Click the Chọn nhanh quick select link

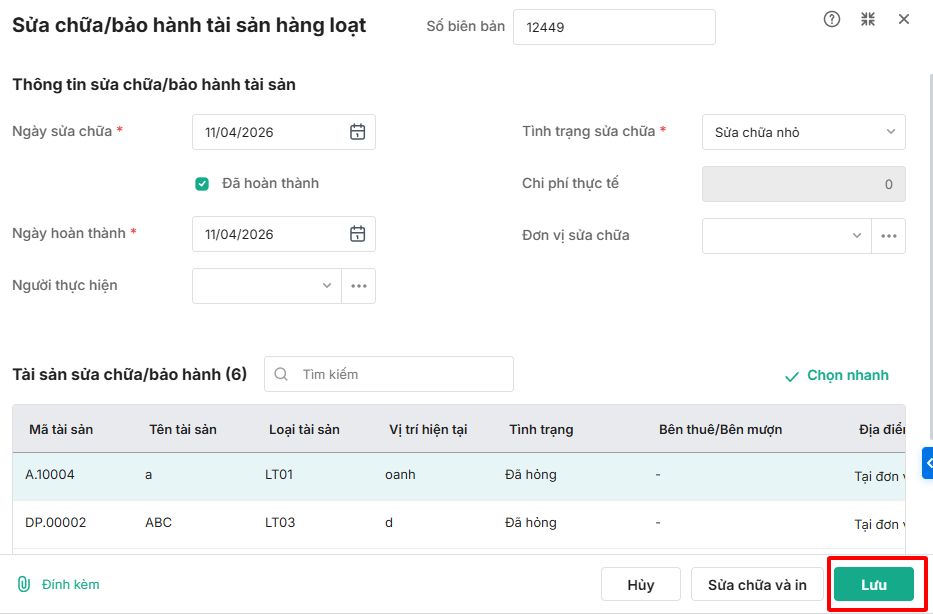click(x=836, y=376)
